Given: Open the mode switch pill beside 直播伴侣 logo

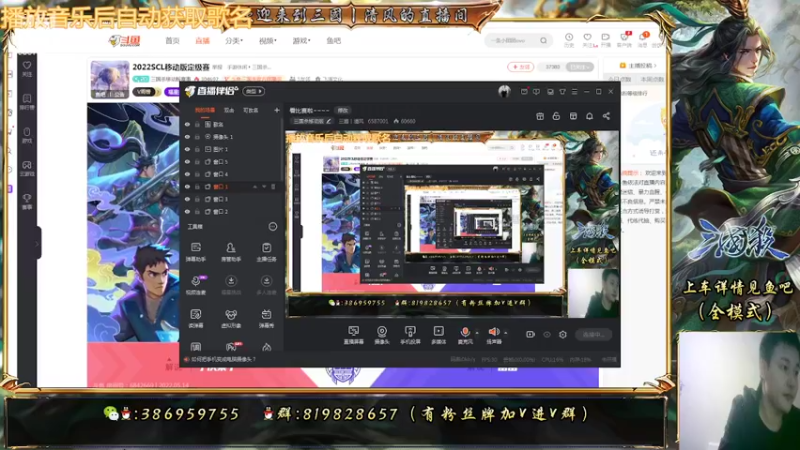Looking at the screenshot, I should [x=254, y=91].
